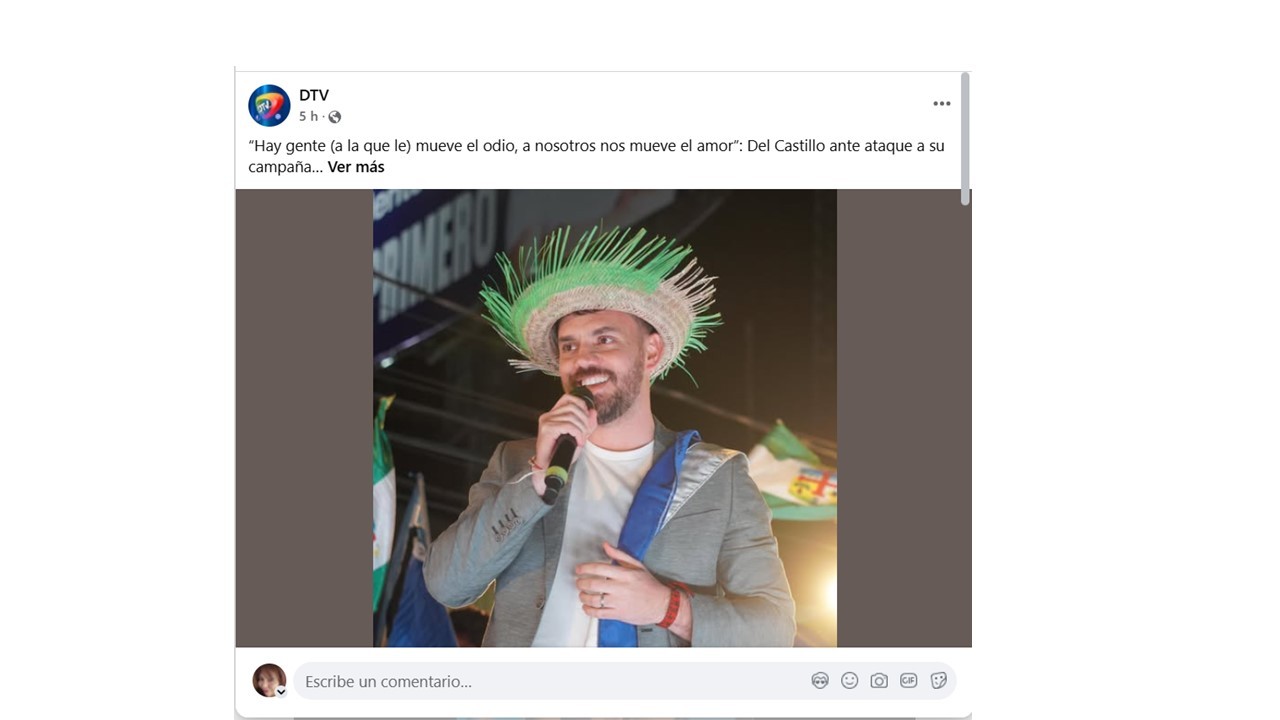This screenshot has height=720, width=1280.
Task: Click your profile picture beside the comment box
Action: tap(269, 680)
